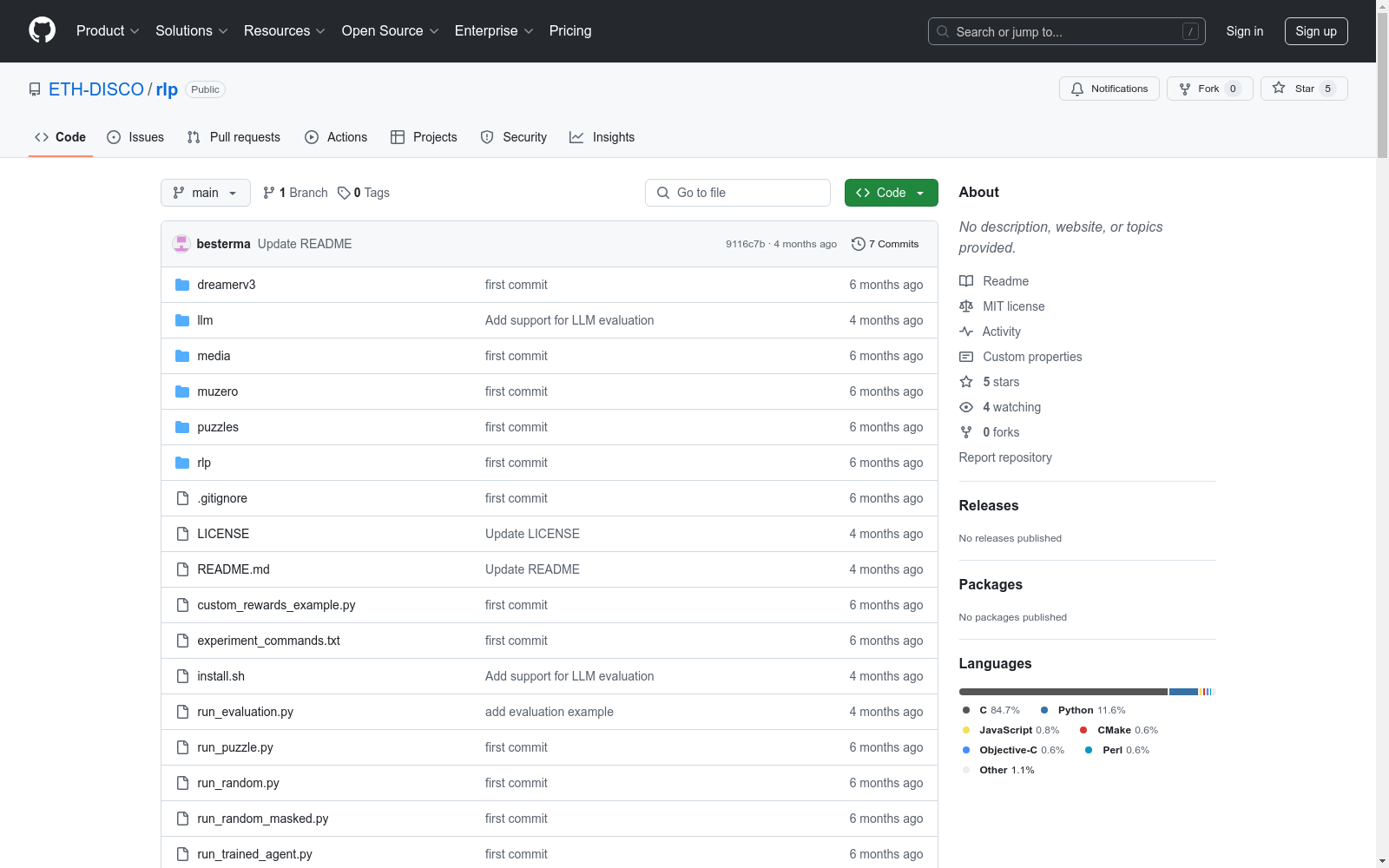Click the Python 11.6% language entry
The height and width of the screenshot is (868, 1389).
pyautogui.click(x=1083, y=710)
